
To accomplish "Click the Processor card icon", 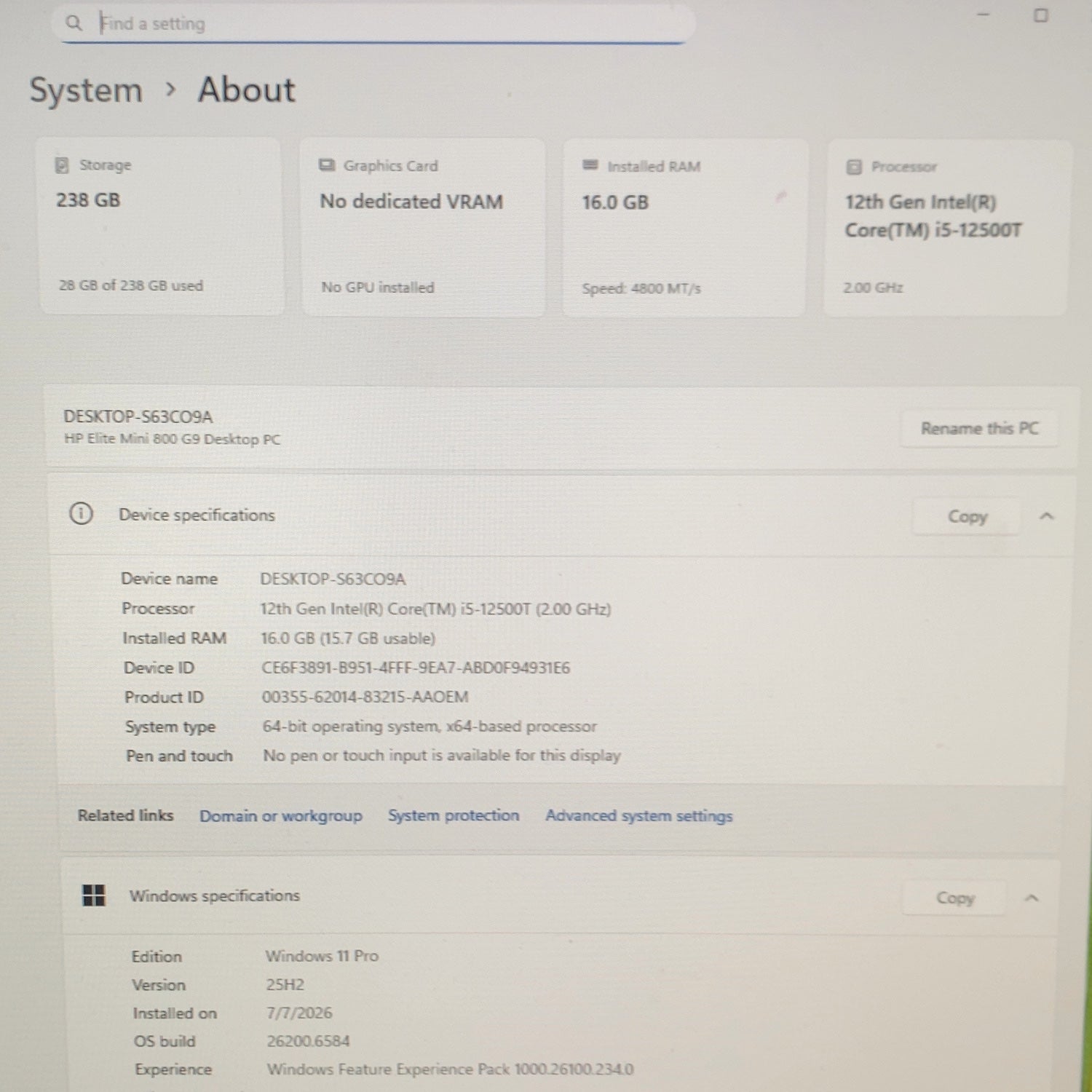I will click(x=854, y=167).
